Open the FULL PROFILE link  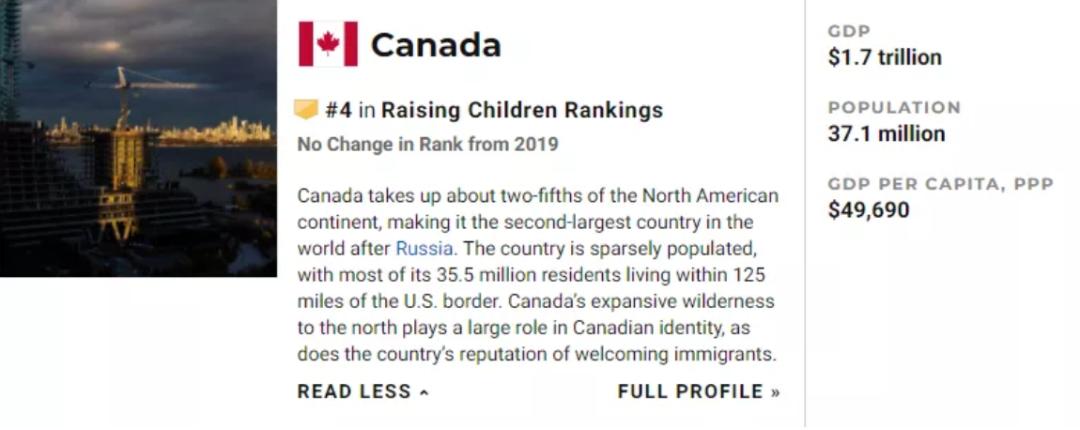(x=690, y=392)
